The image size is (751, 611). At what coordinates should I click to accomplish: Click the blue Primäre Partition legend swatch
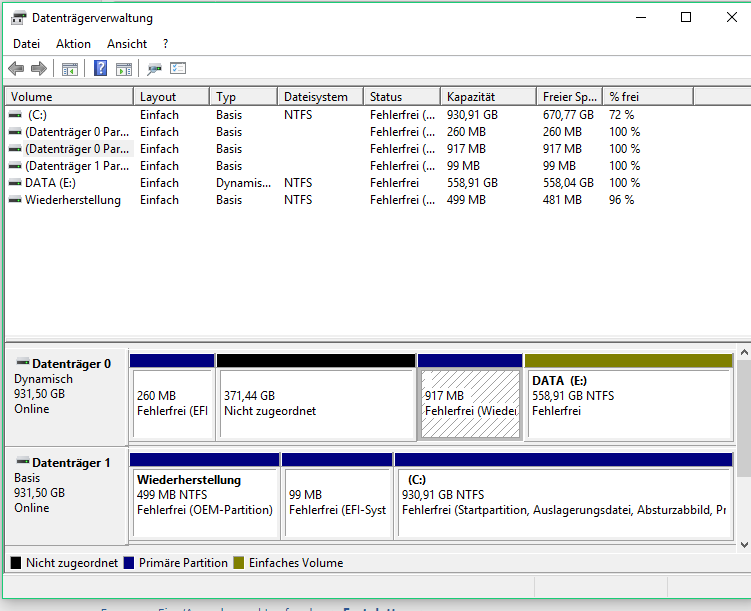tap(128, 563)
